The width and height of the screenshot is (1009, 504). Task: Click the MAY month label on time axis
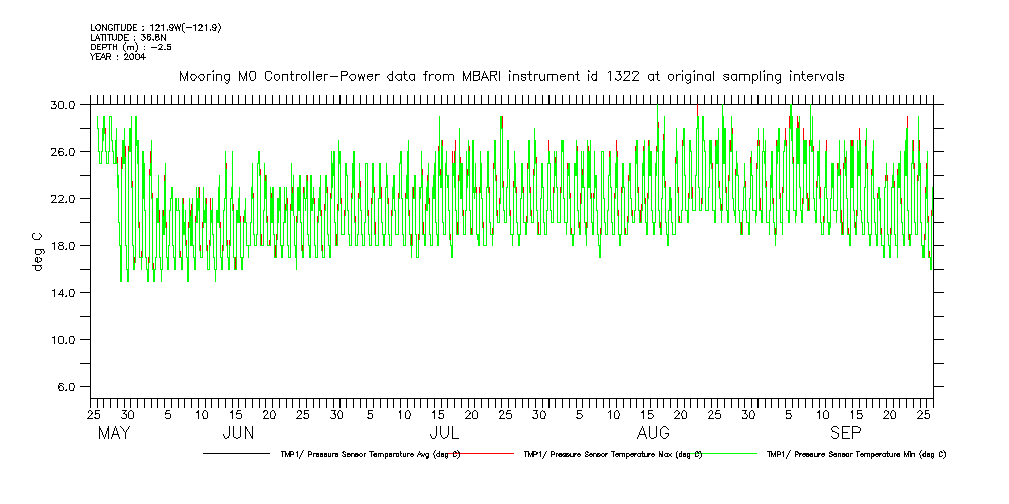[115, 433]
